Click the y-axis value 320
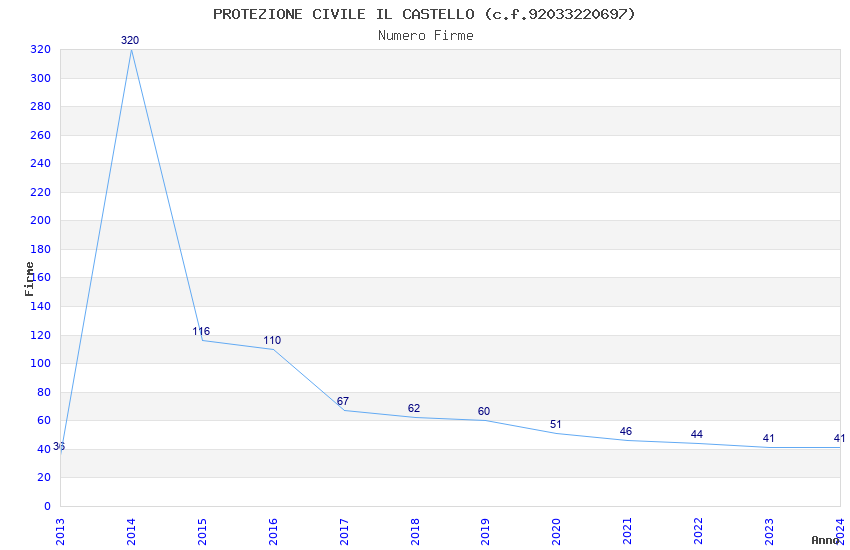This screenshot has width=850, height=550. coord(41,50)
